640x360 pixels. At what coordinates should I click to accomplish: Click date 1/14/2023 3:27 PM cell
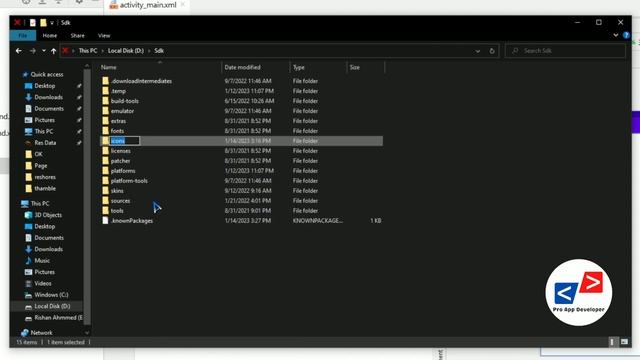pos(248,221)
